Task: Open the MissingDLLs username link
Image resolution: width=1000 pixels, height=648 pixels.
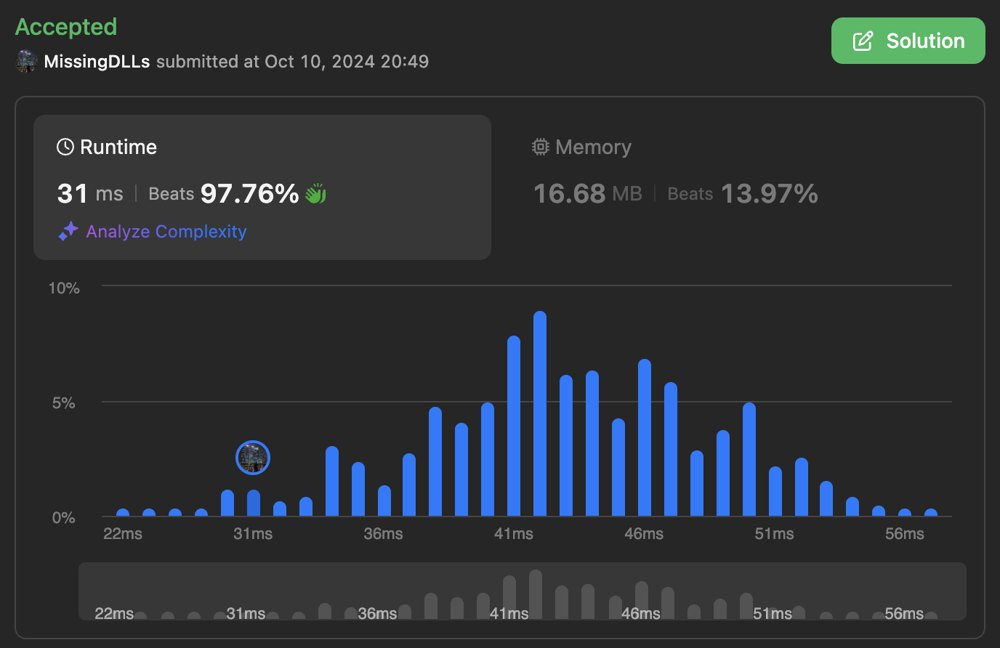Action: [x=97, y=61]
